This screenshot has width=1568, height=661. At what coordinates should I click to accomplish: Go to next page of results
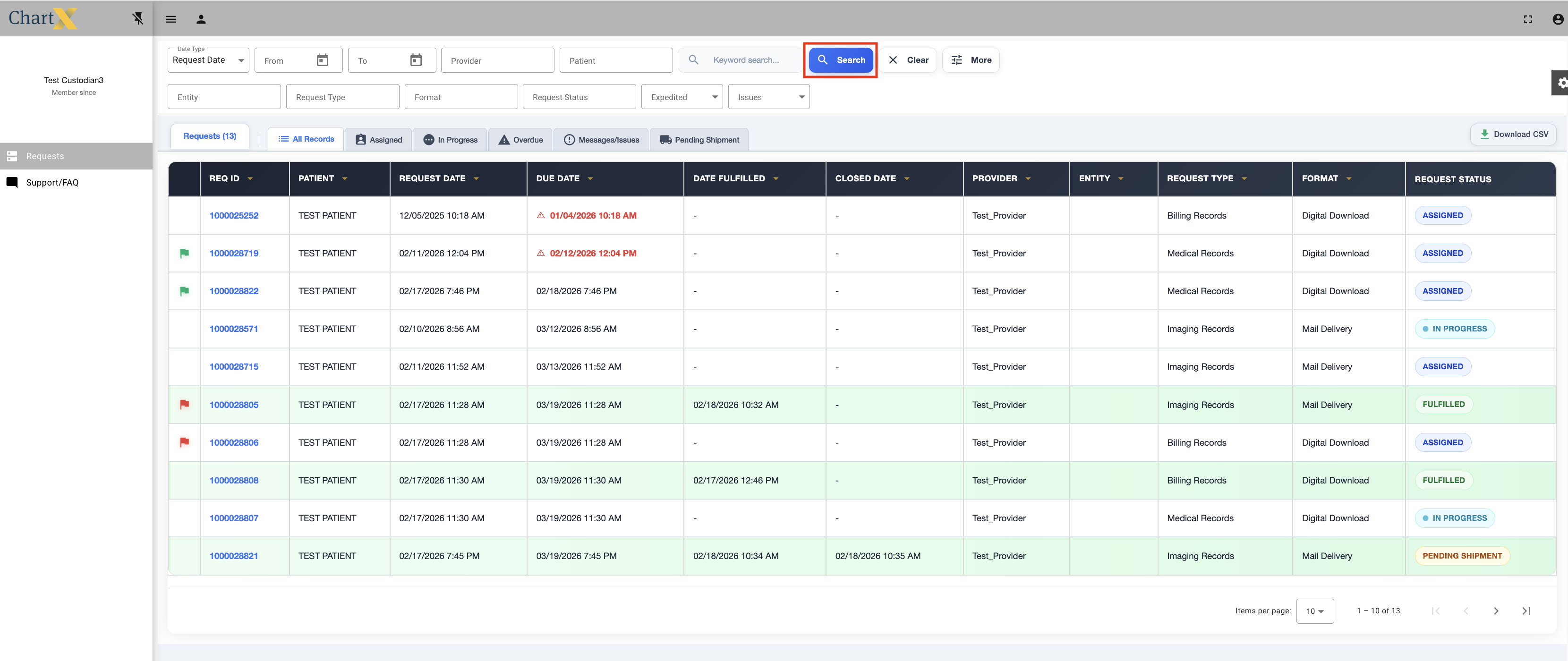coord(1496,610)
